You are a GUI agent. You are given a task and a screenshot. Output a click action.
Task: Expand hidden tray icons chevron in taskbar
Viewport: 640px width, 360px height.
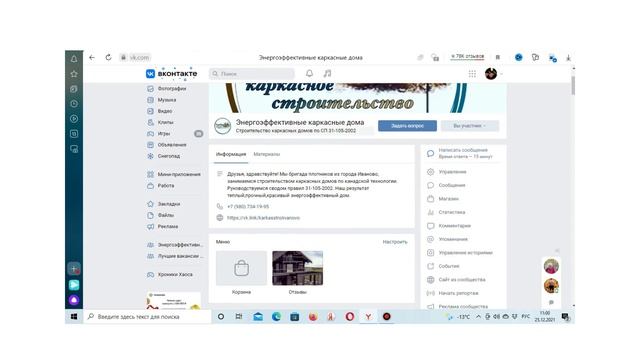(x=478, y=317)
